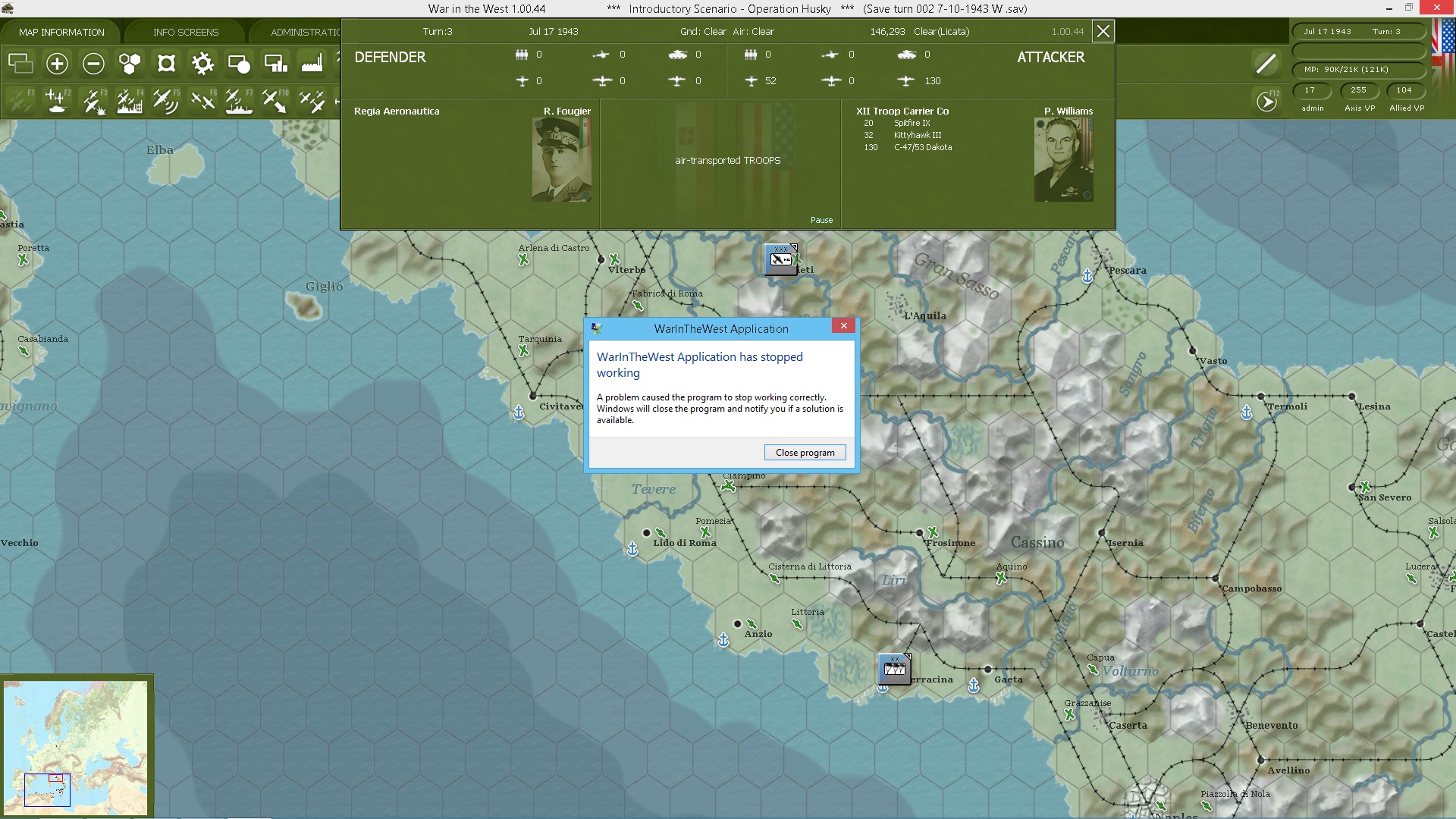This screenshot has width=1456, height=819.
Task: Click Pause in the combat report
Action: click(821, 220)
